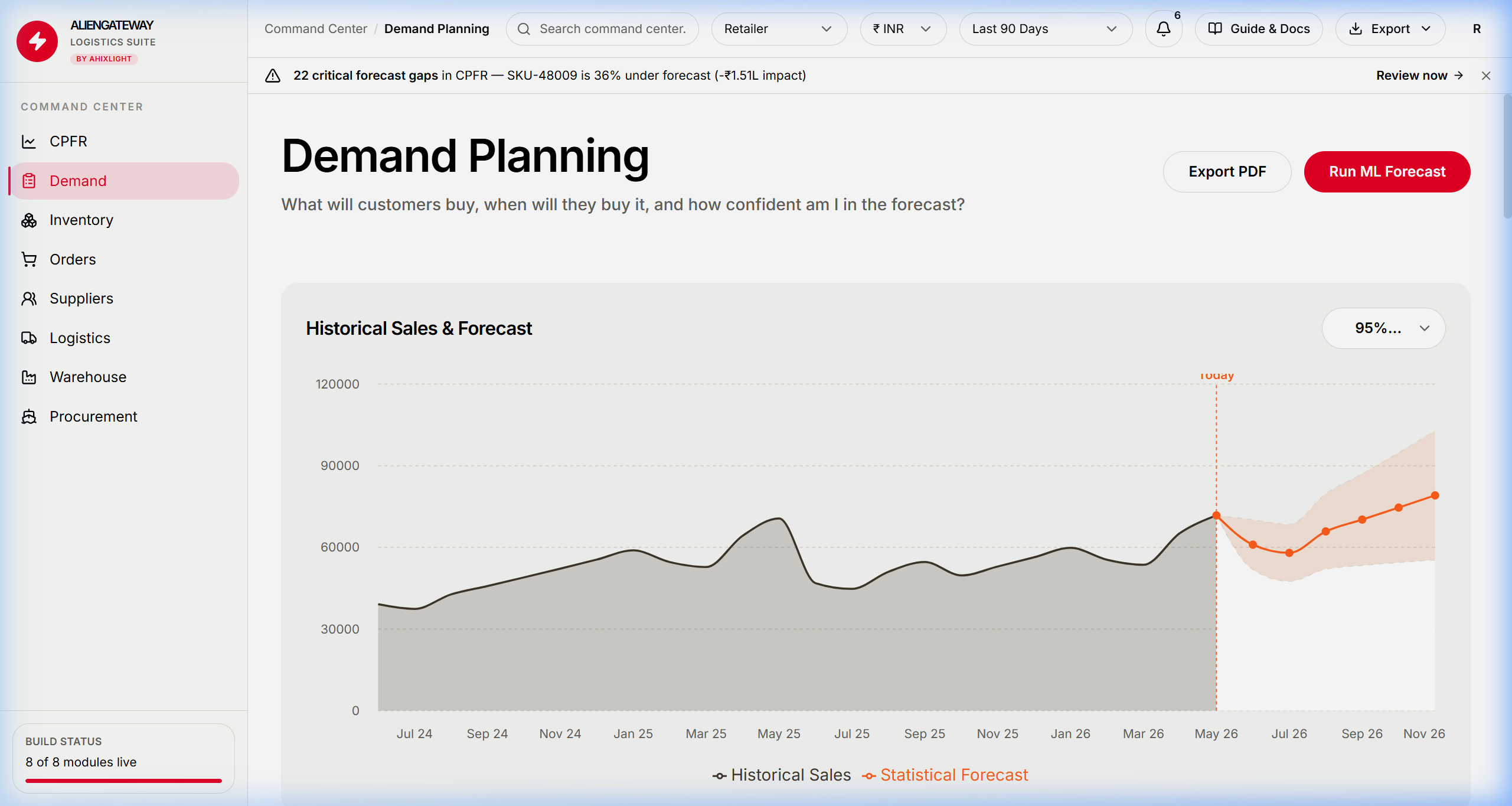Go to CPFR module
The image size is (1512, 806).
coord(124,142)
